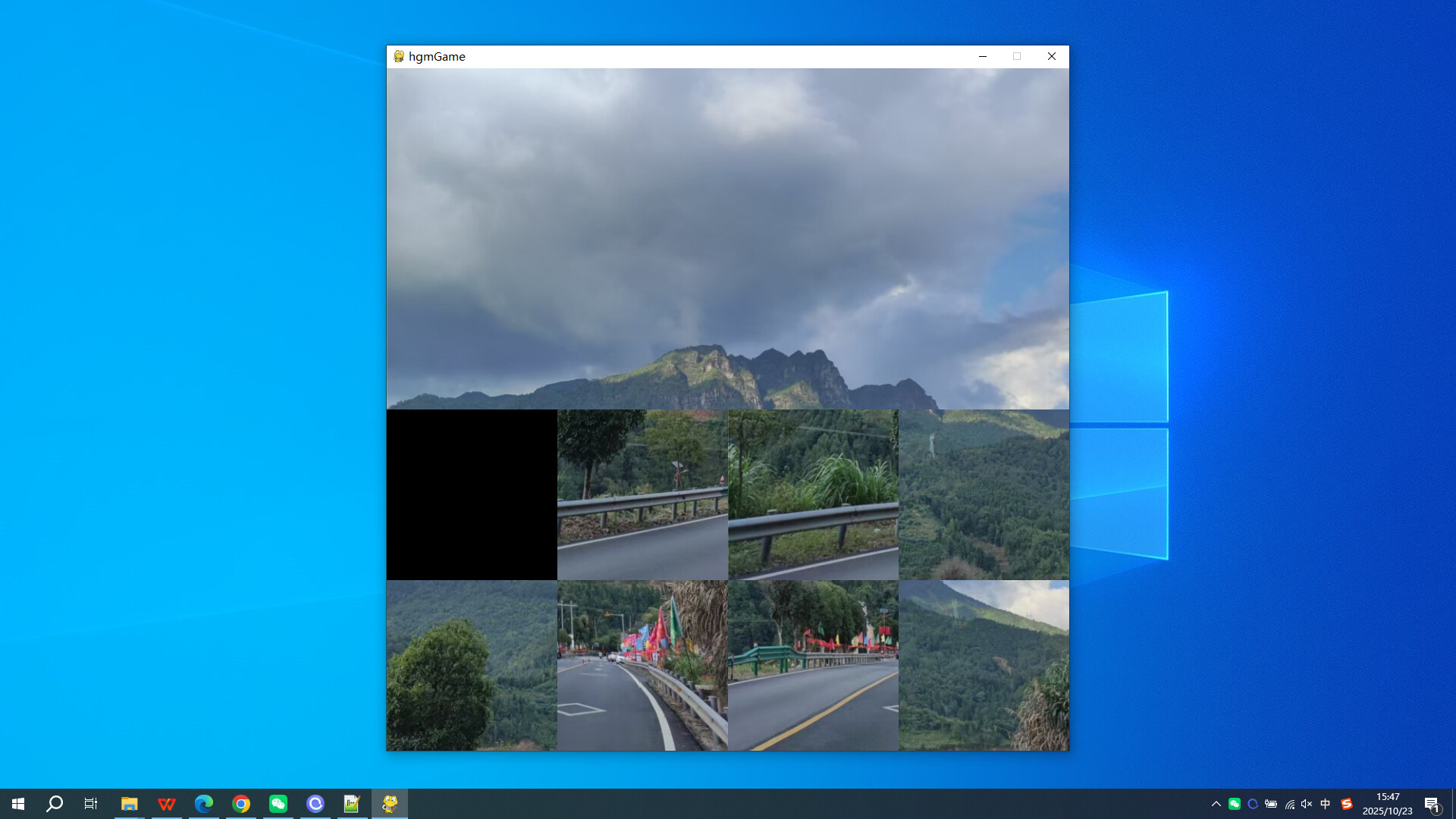The height and width of the screenshot is (819, 1456).
Task: Open the Action Center notification icon
Action: click(1433, 803)
